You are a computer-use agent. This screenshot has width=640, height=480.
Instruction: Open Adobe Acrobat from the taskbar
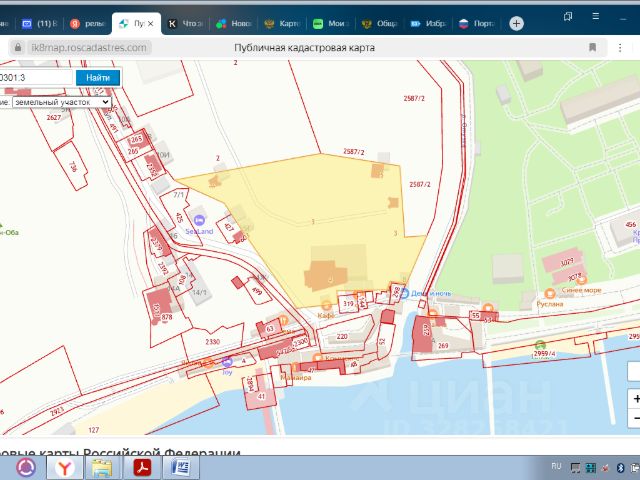[x=142, y=466]
